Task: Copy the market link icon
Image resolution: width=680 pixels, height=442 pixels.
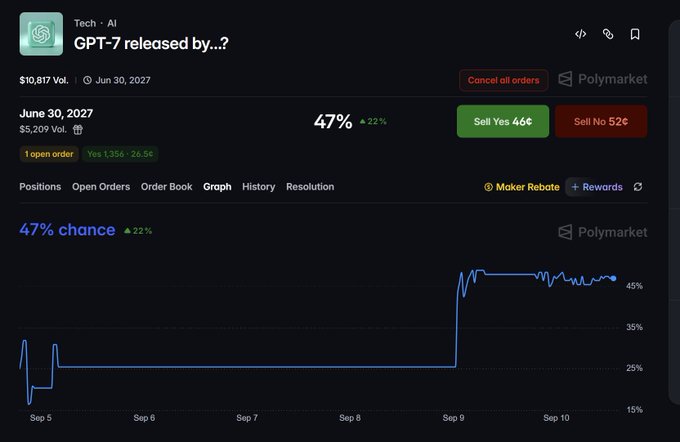Action: pos(608,34)
